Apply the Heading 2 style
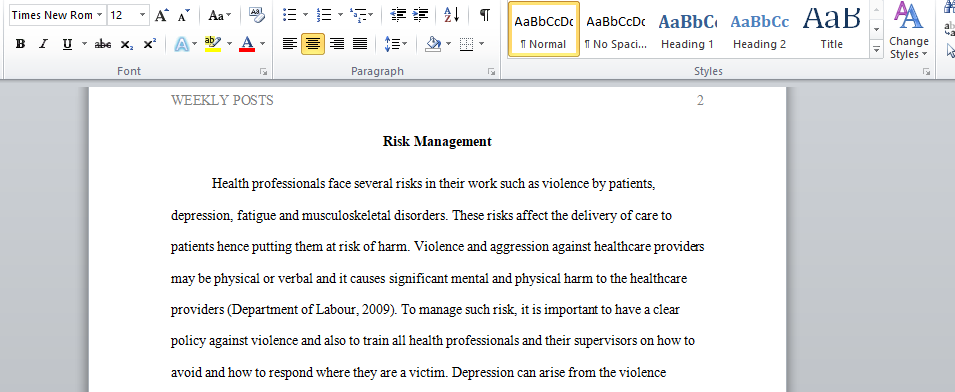955x392 pixels. point(759,29)
